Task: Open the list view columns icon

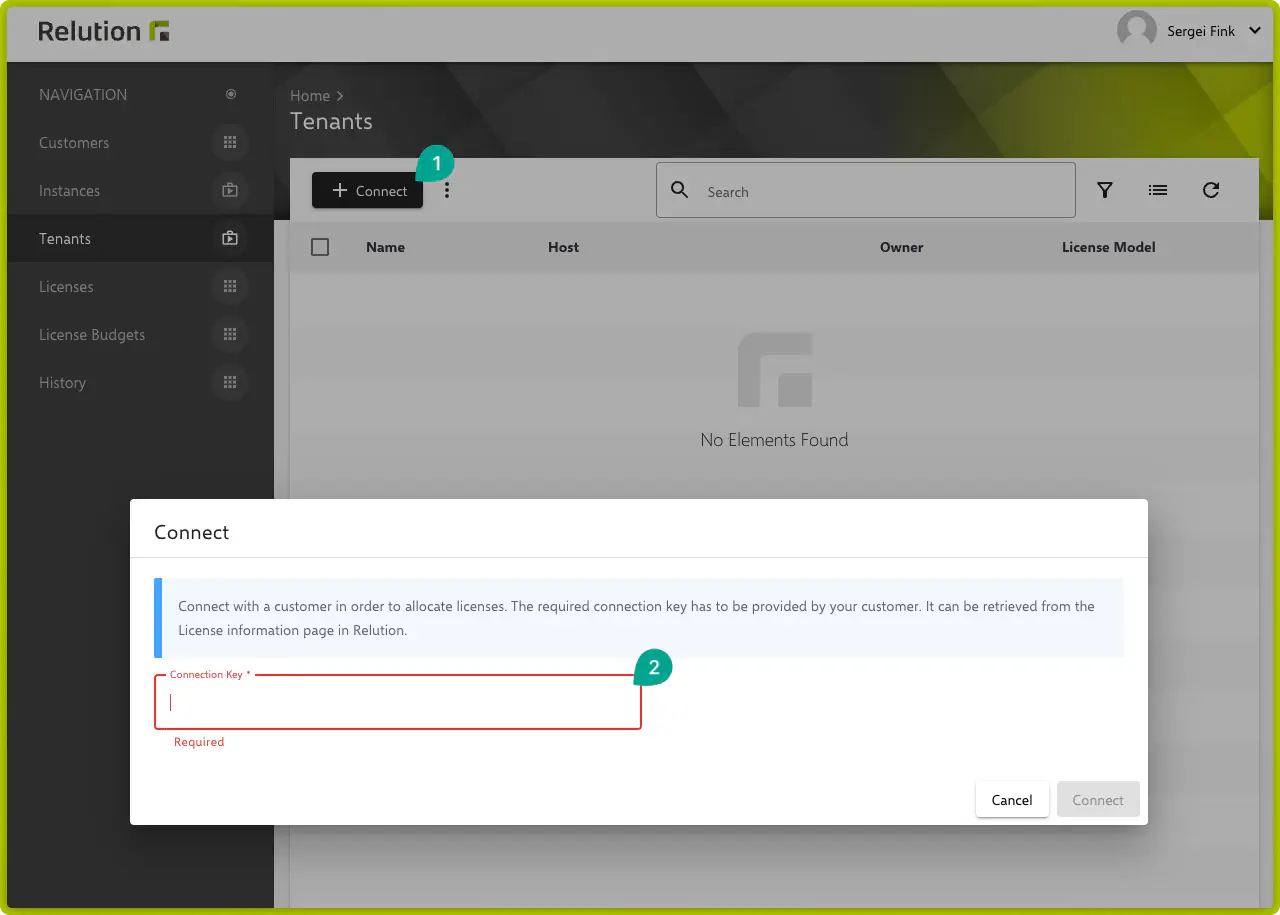Action: (1158, 190)
